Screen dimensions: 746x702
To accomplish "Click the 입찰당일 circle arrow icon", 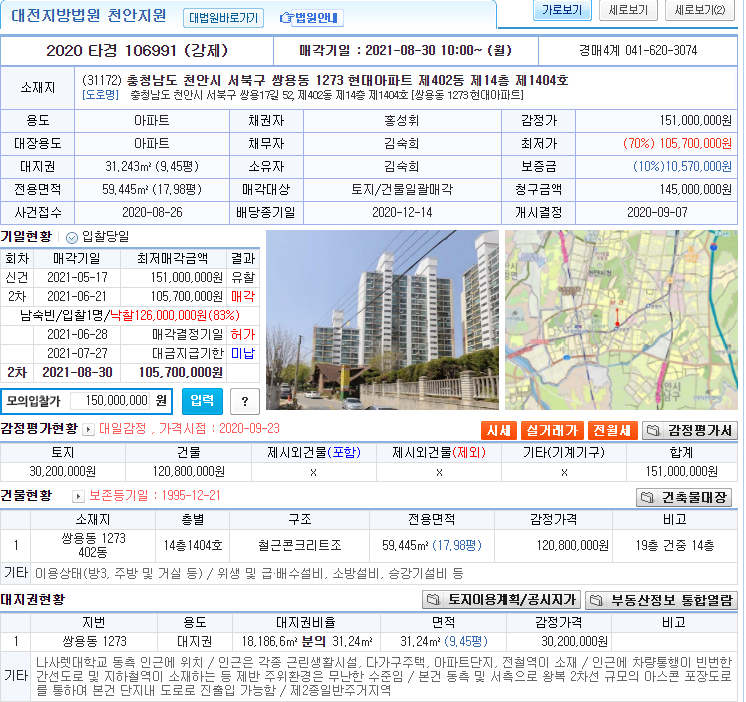I will [x=71, y=237].
